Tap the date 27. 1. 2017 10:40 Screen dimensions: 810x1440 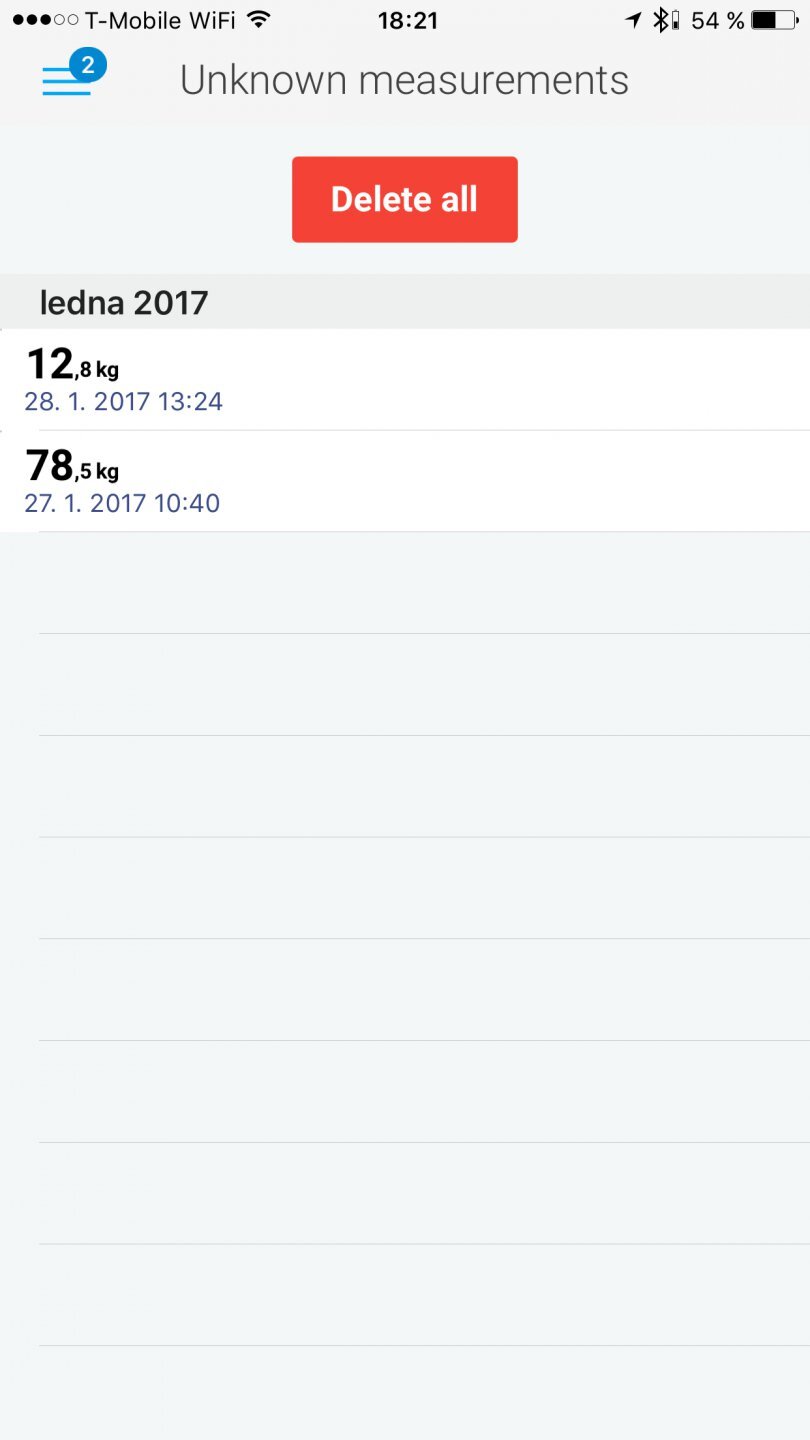pos(122,503)
